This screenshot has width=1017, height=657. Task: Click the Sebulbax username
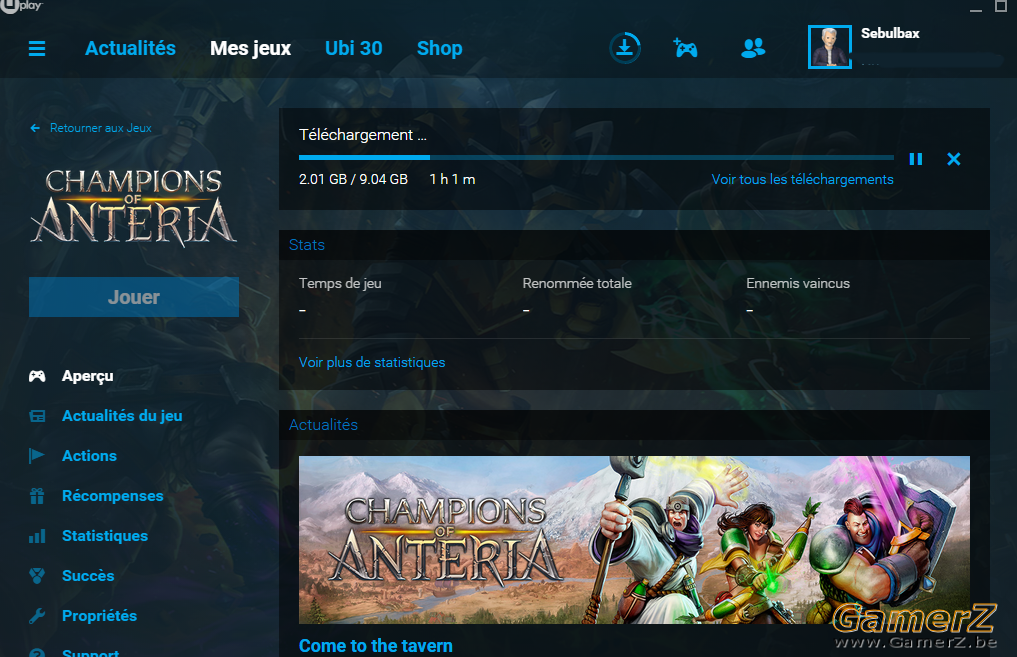point(890,33)
